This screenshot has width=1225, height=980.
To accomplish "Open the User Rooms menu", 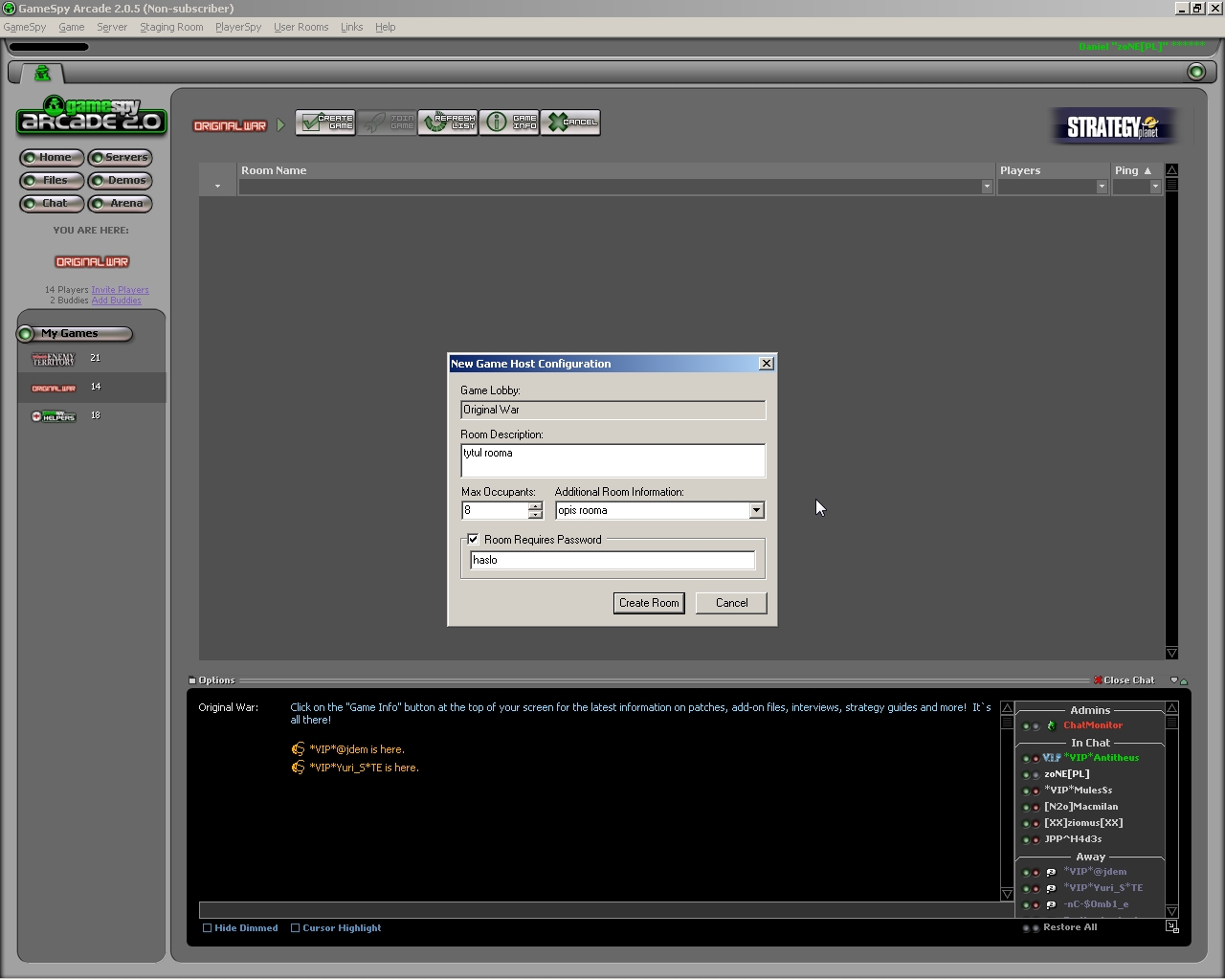I will point(301,27).
